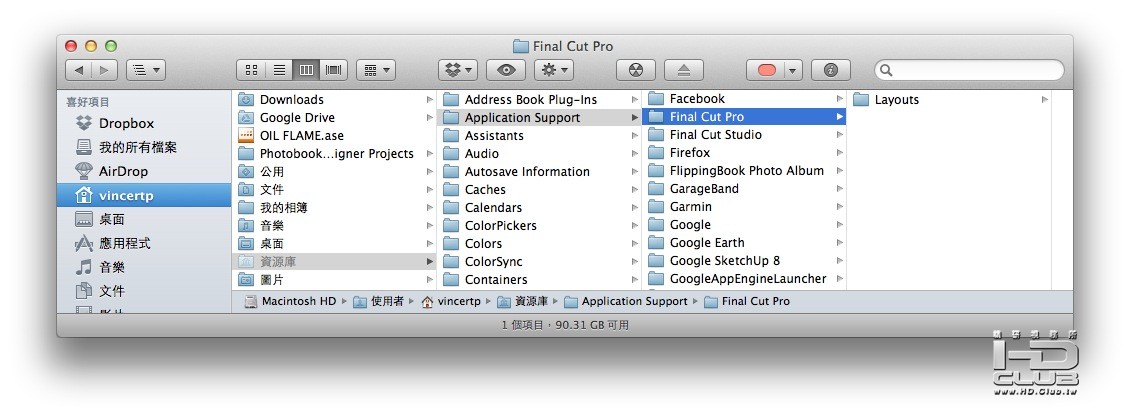Click vincertp in the path bar

click(450, 301)
